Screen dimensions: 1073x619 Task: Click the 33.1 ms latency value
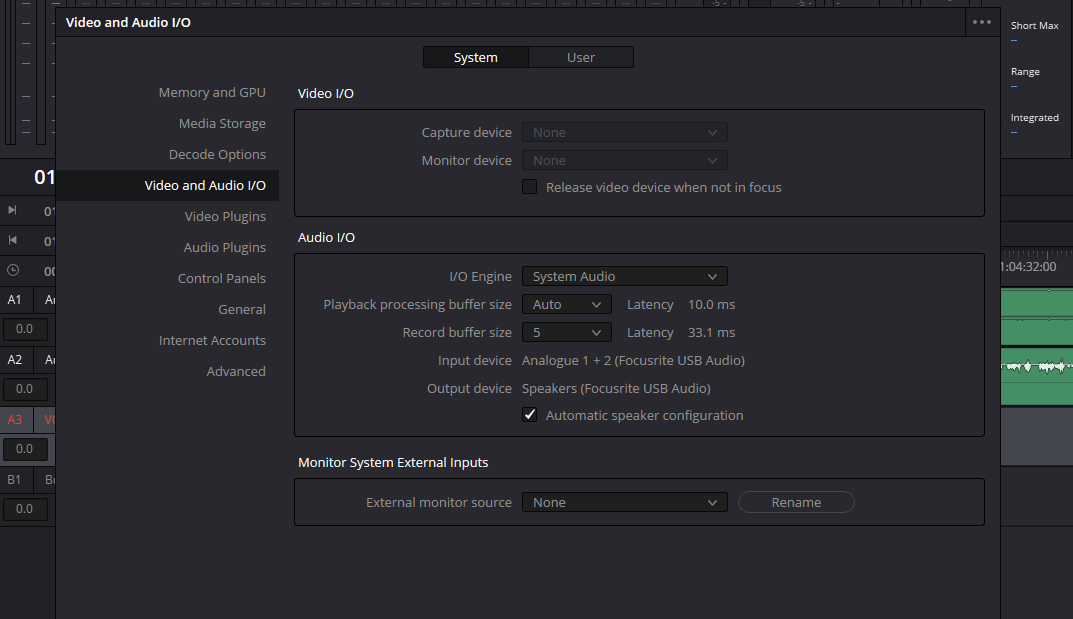tap(711, 332)
